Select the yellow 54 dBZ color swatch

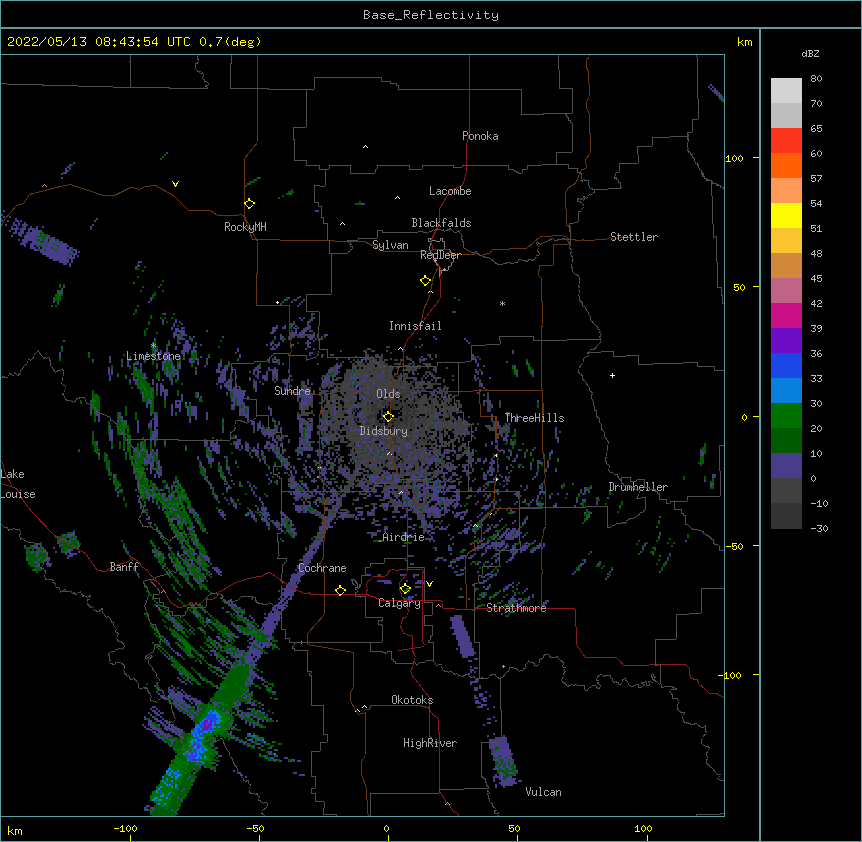(786, 216)
